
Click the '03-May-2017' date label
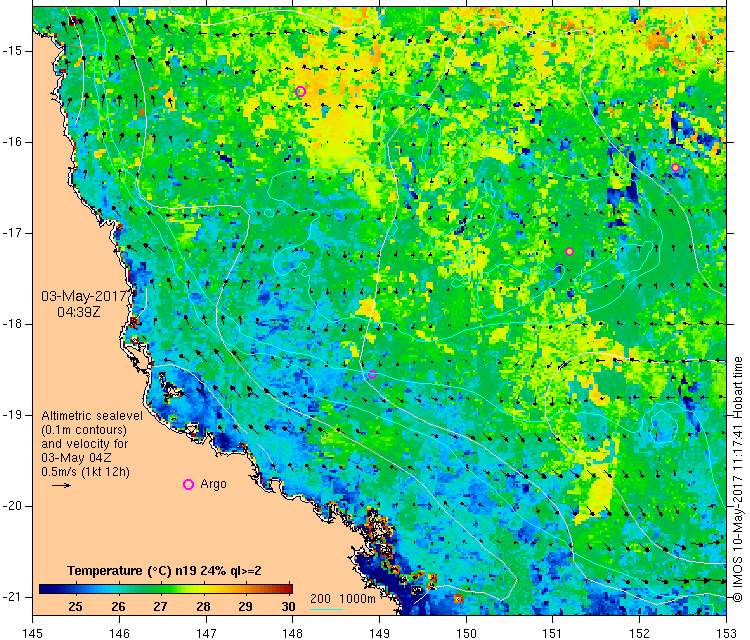pyautogui.click(x=84, y=296)
